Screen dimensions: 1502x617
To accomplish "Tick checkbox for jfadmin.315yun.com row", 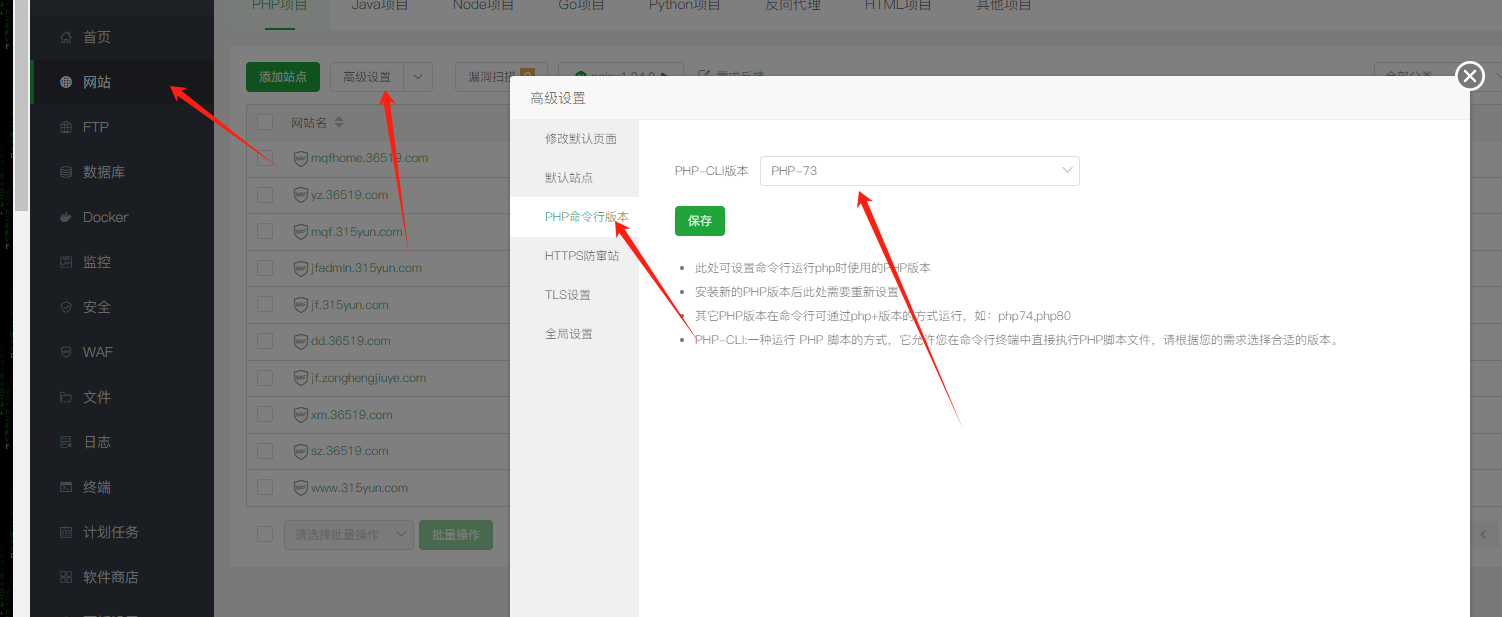I will pos(265,268).
